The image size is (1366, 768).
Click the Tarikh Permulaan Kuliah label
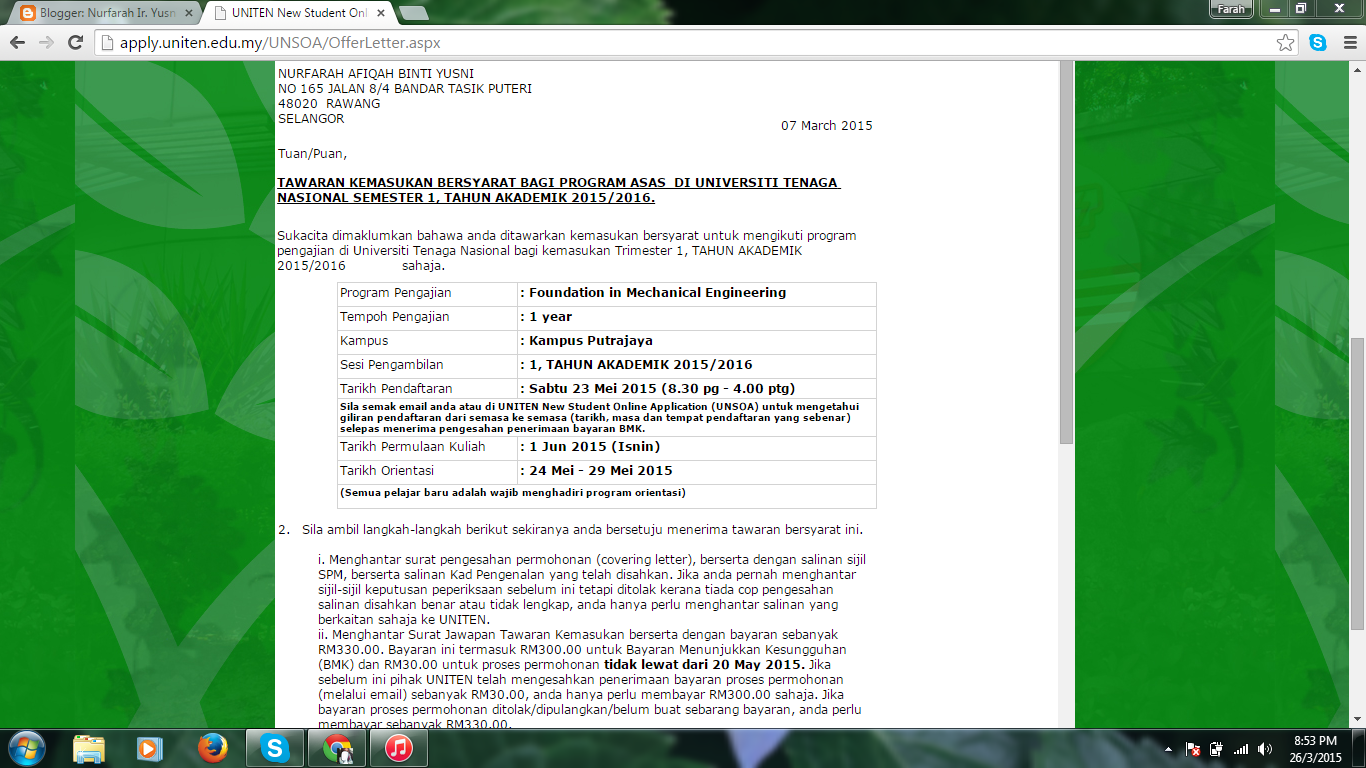coord(413,446)
